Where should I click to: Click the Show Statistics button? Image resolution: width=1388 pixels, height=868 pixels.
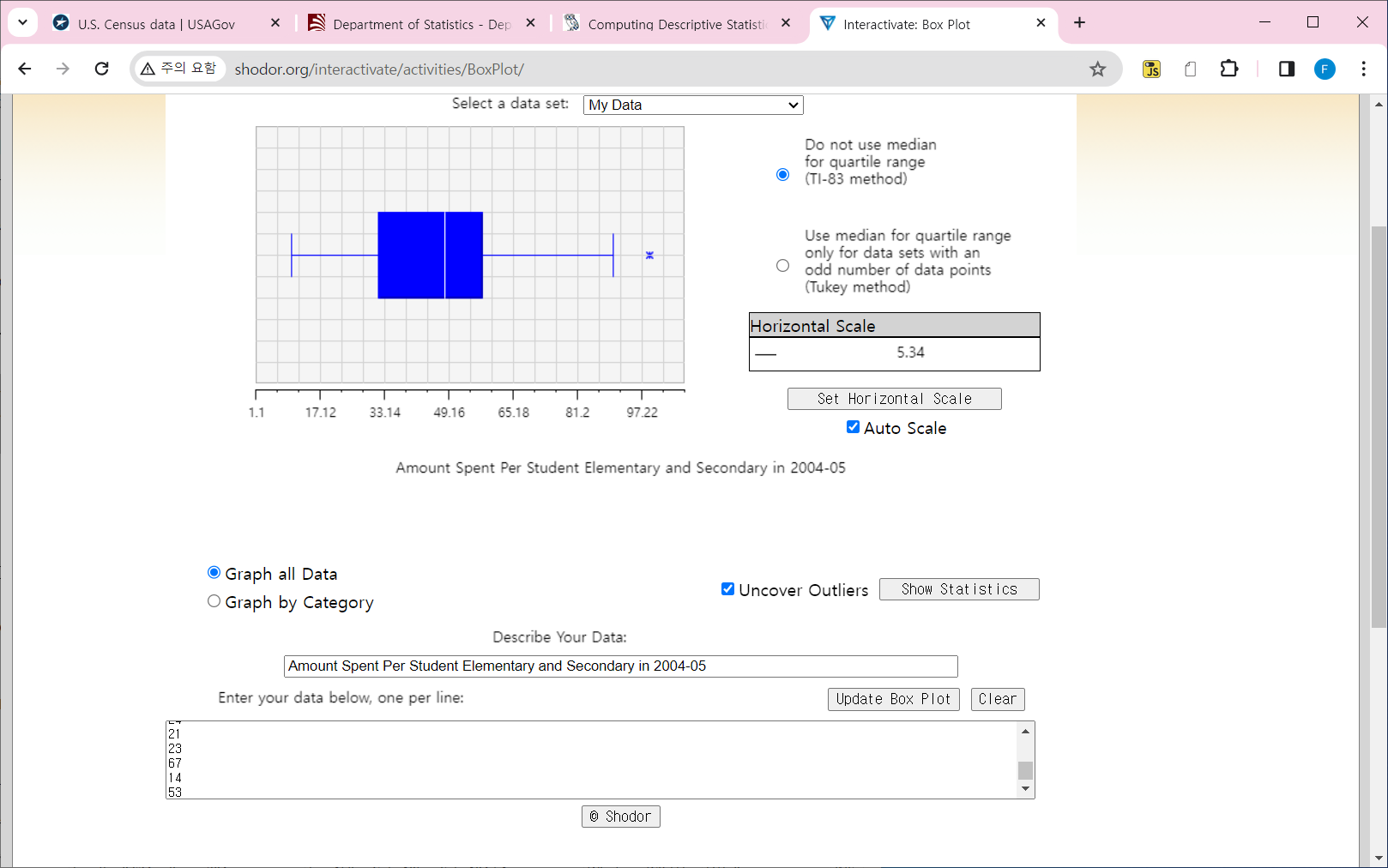(959, 589)
